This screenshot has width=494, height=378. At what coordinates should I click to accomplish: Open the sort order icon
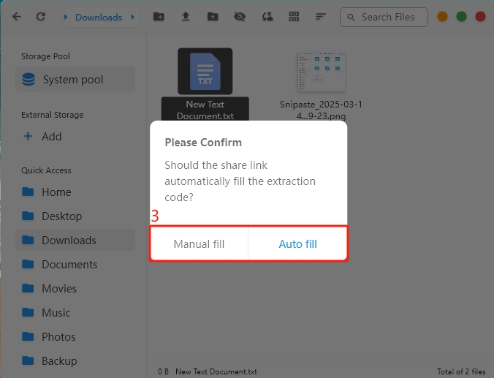tap(320, 16)
